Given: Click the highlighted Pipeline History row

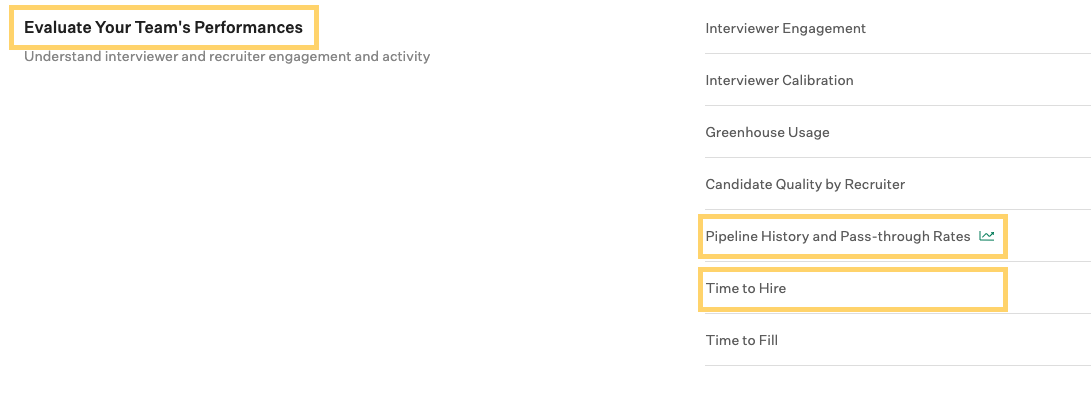Looking at the screenshot, I should tap(852, 236).
